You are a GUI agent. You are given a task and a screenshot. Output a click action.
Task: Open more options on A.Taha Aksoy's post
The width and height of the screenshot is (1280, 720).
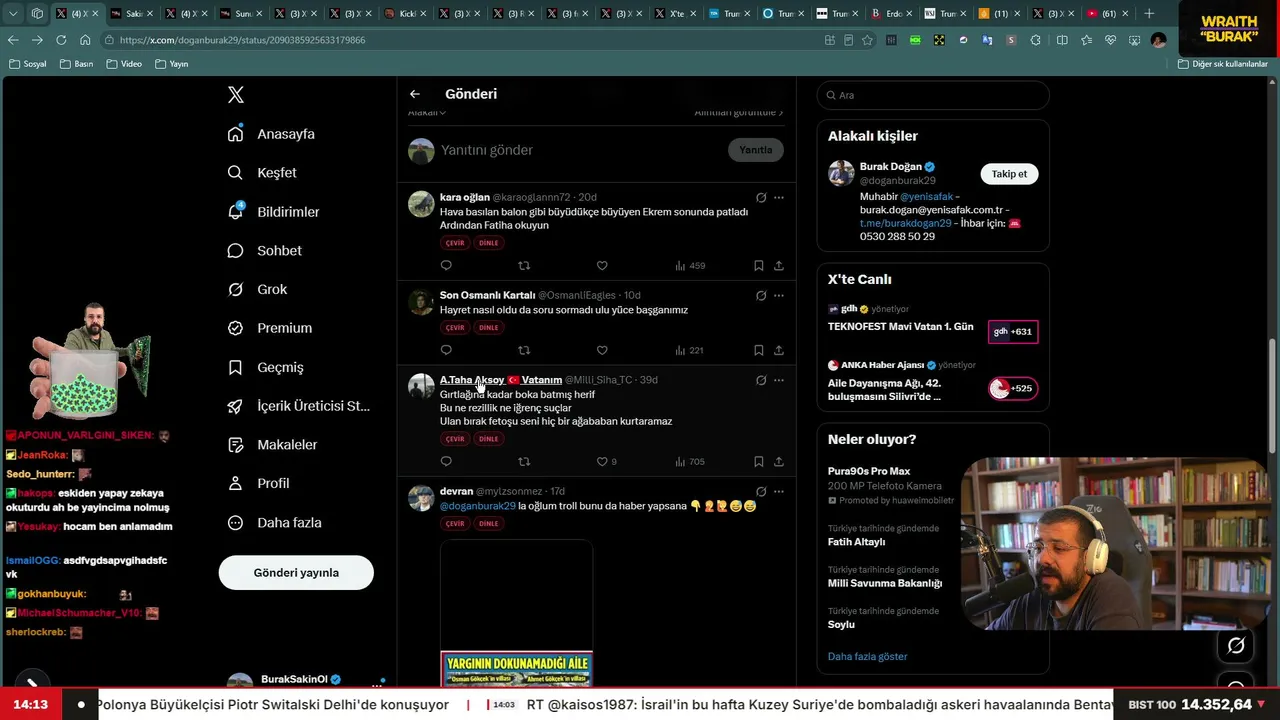click(x=779, y=381)
